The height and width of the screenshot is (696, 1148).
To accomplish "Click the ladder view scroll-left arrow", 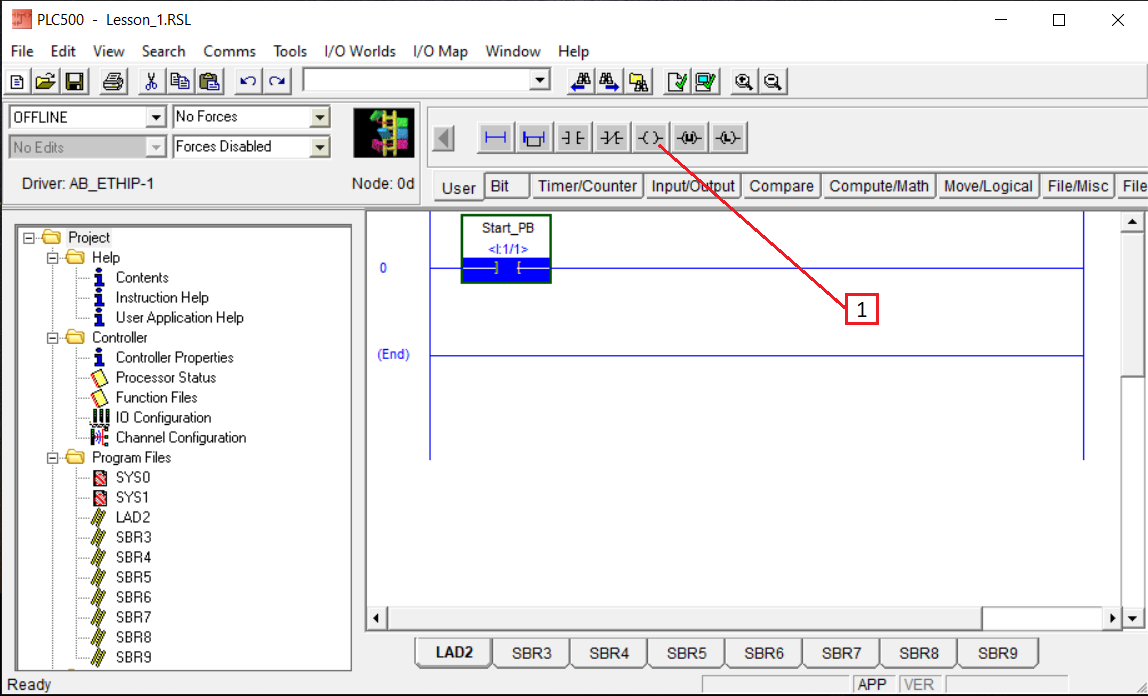I will click(376, 618).
